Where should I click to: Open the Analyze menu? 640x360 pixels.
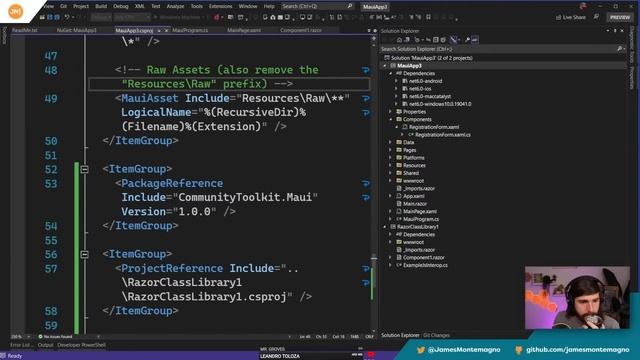[x=176, y=7]
